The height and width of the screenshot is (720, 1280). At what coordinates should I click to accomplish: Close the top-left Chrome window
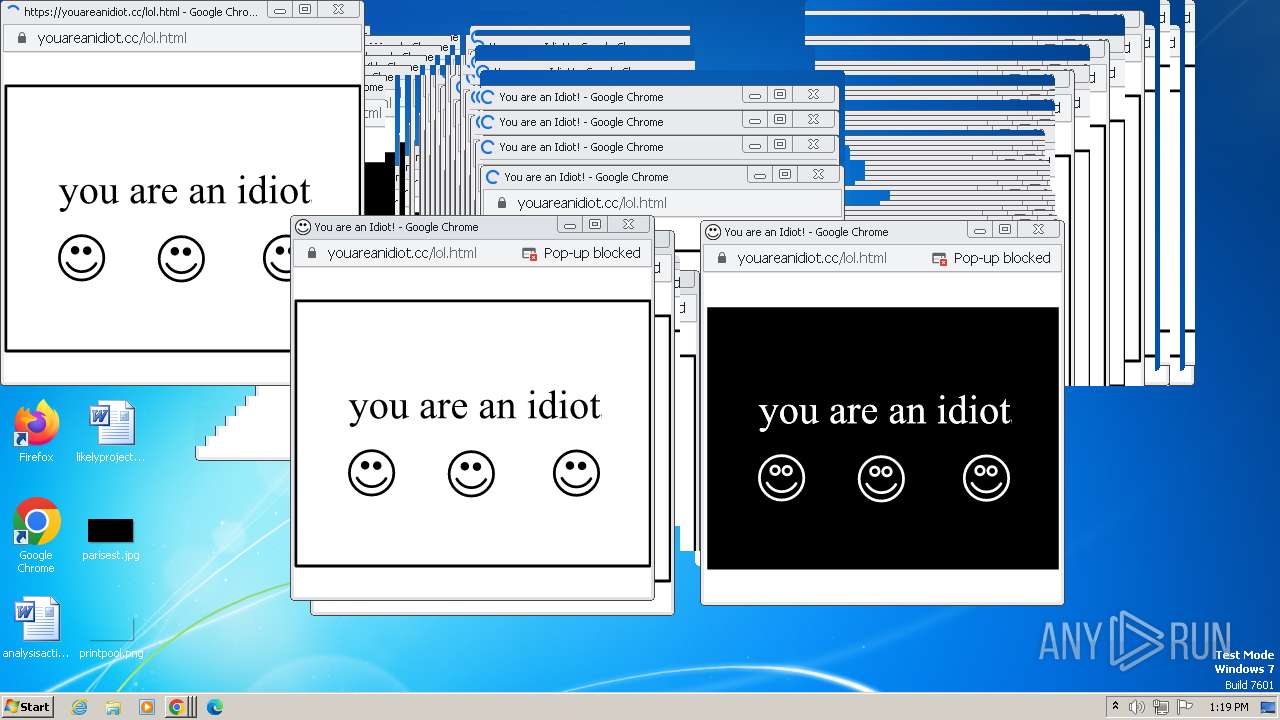(x=338, y=9)
